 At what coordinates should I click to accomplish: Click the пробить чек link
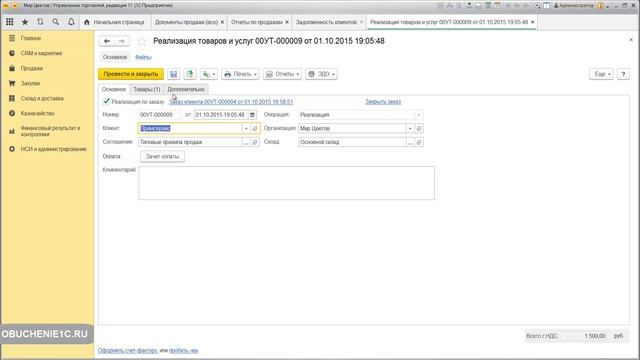click(184, 351)
